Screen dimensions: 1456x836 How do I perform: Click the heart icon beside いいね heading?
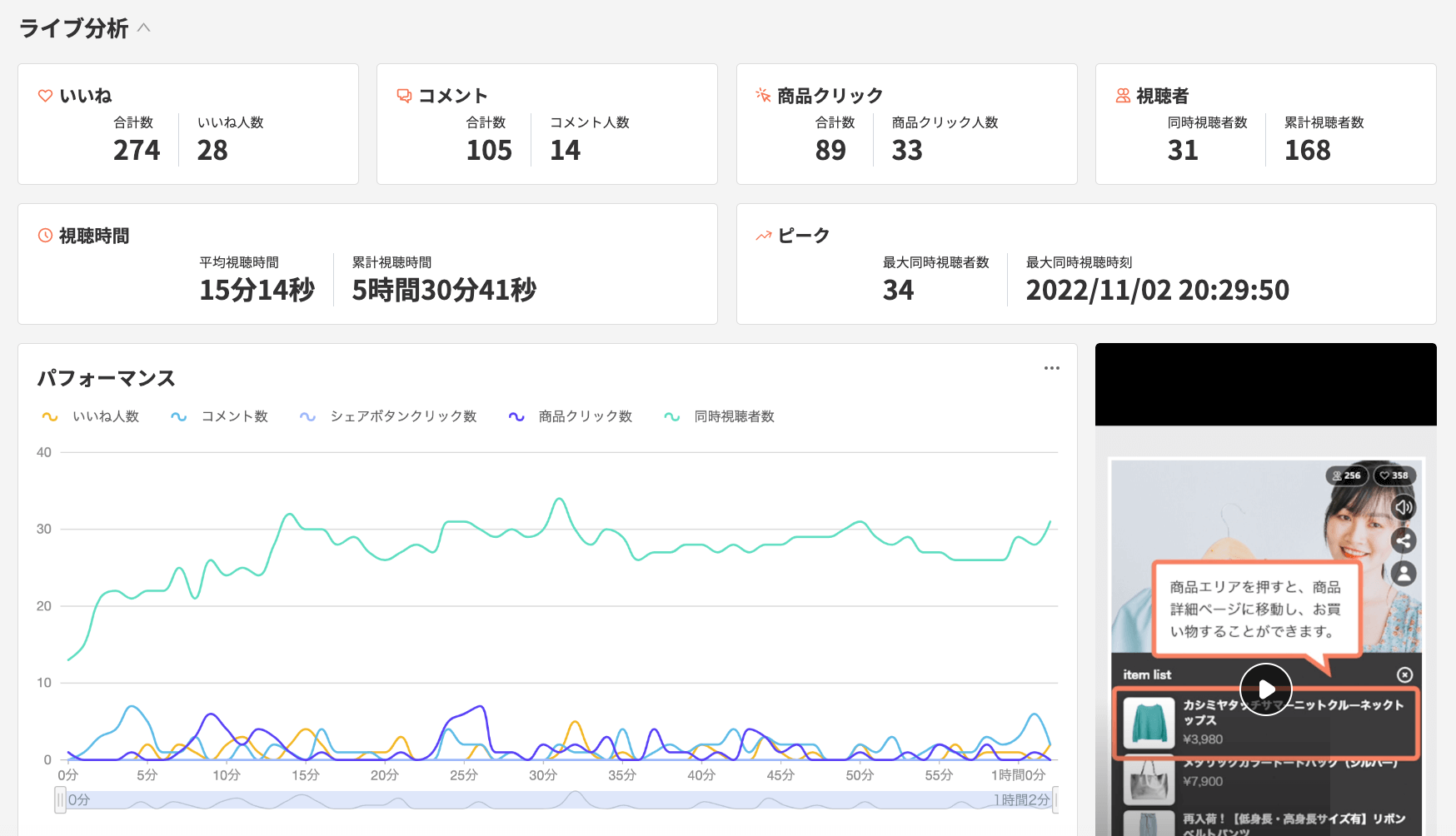pyautogui.click(x=46, y=96)
